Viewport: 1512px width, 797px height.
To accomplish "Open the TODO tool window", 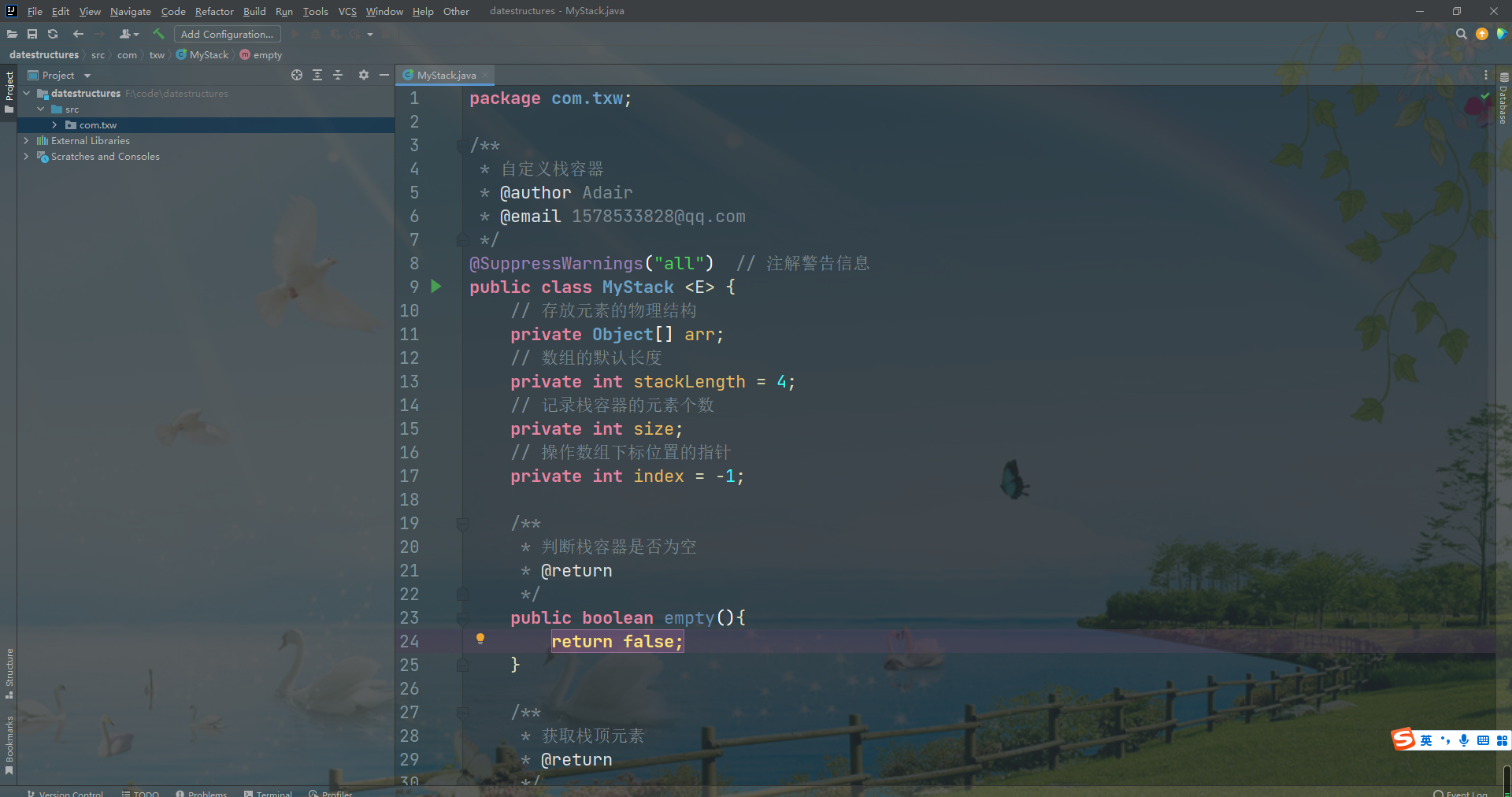I will (x=140, y=793).
